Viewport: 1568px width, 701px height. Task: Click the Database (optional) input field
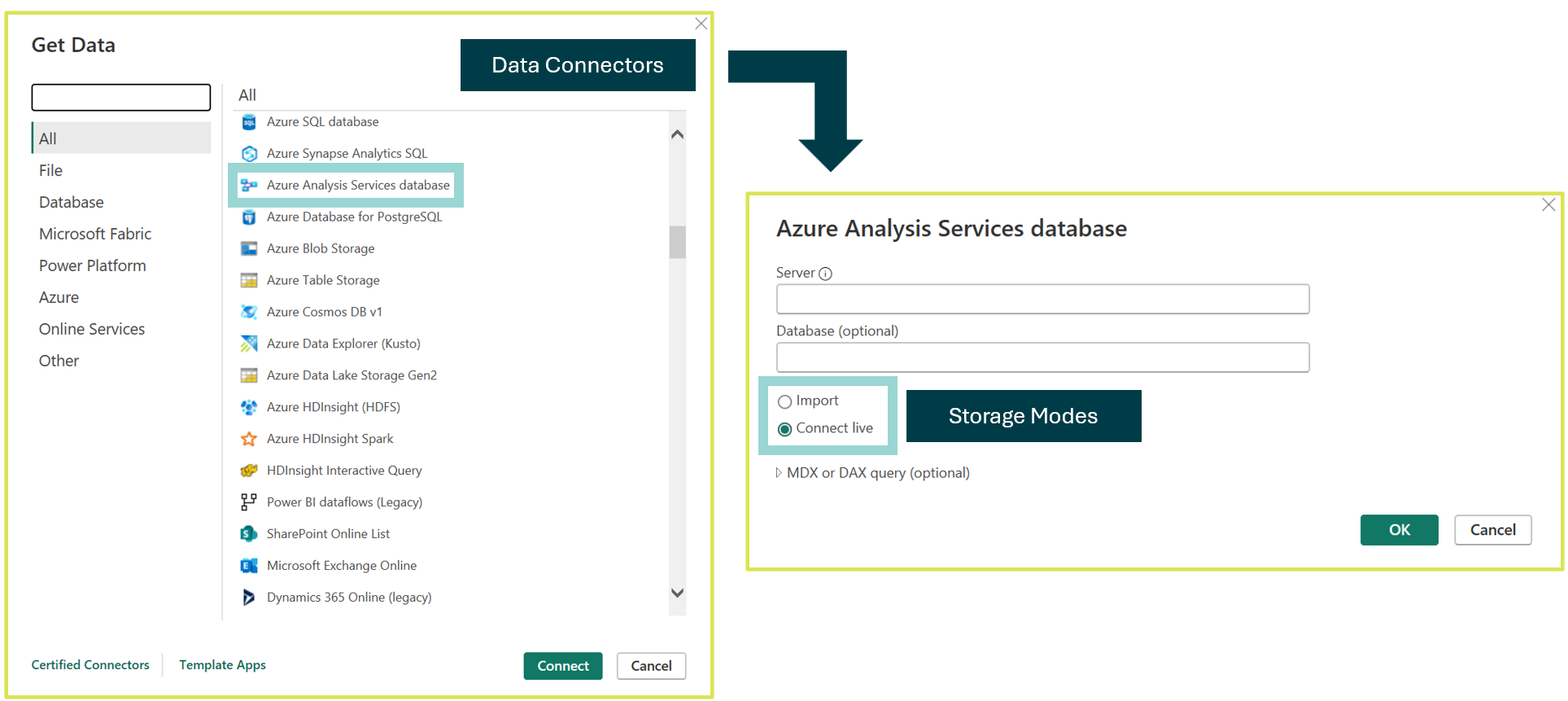pos(1042,357)
